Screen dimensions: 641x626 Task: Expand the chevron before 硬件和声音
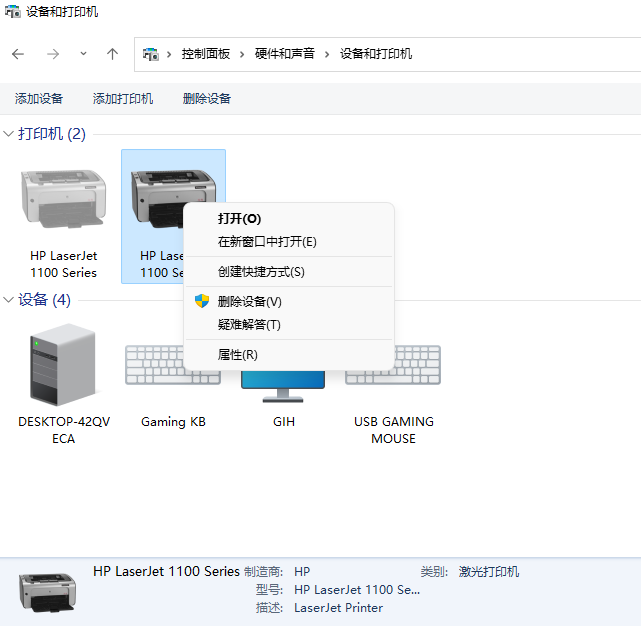click(x=242, y=54)
